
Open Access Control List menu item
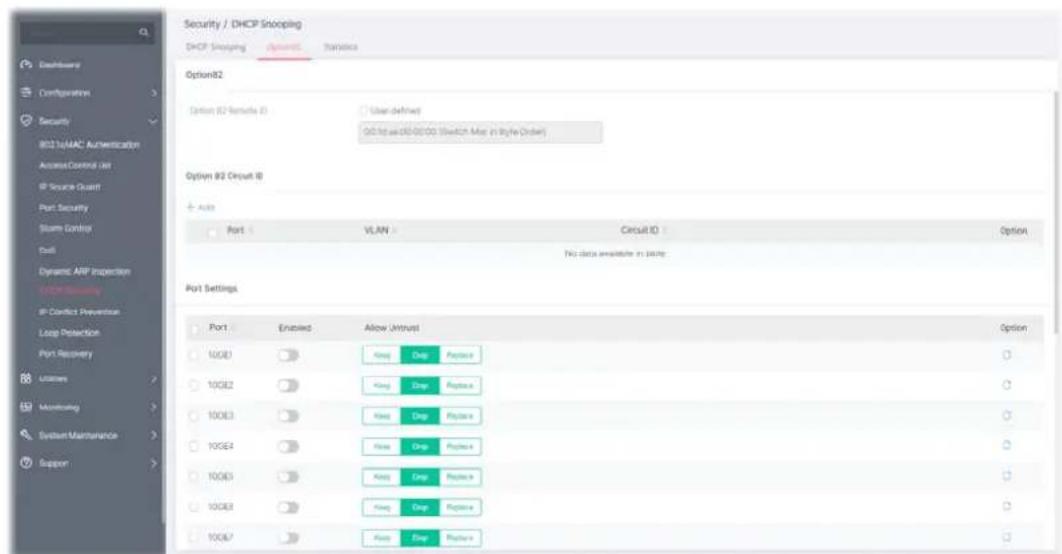pos(75,165)
